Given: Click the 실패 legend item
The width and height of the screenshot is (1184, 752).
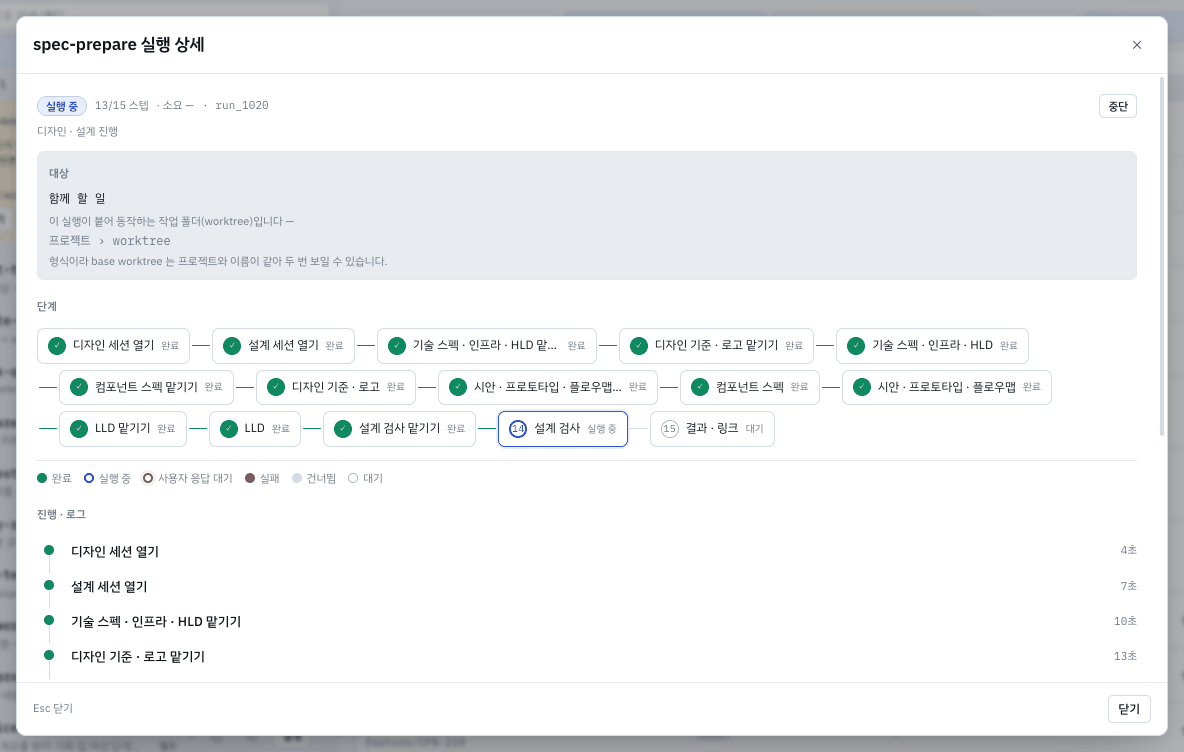Looking at the screenshot, I should pyautogui.click(x=262, y=479).
